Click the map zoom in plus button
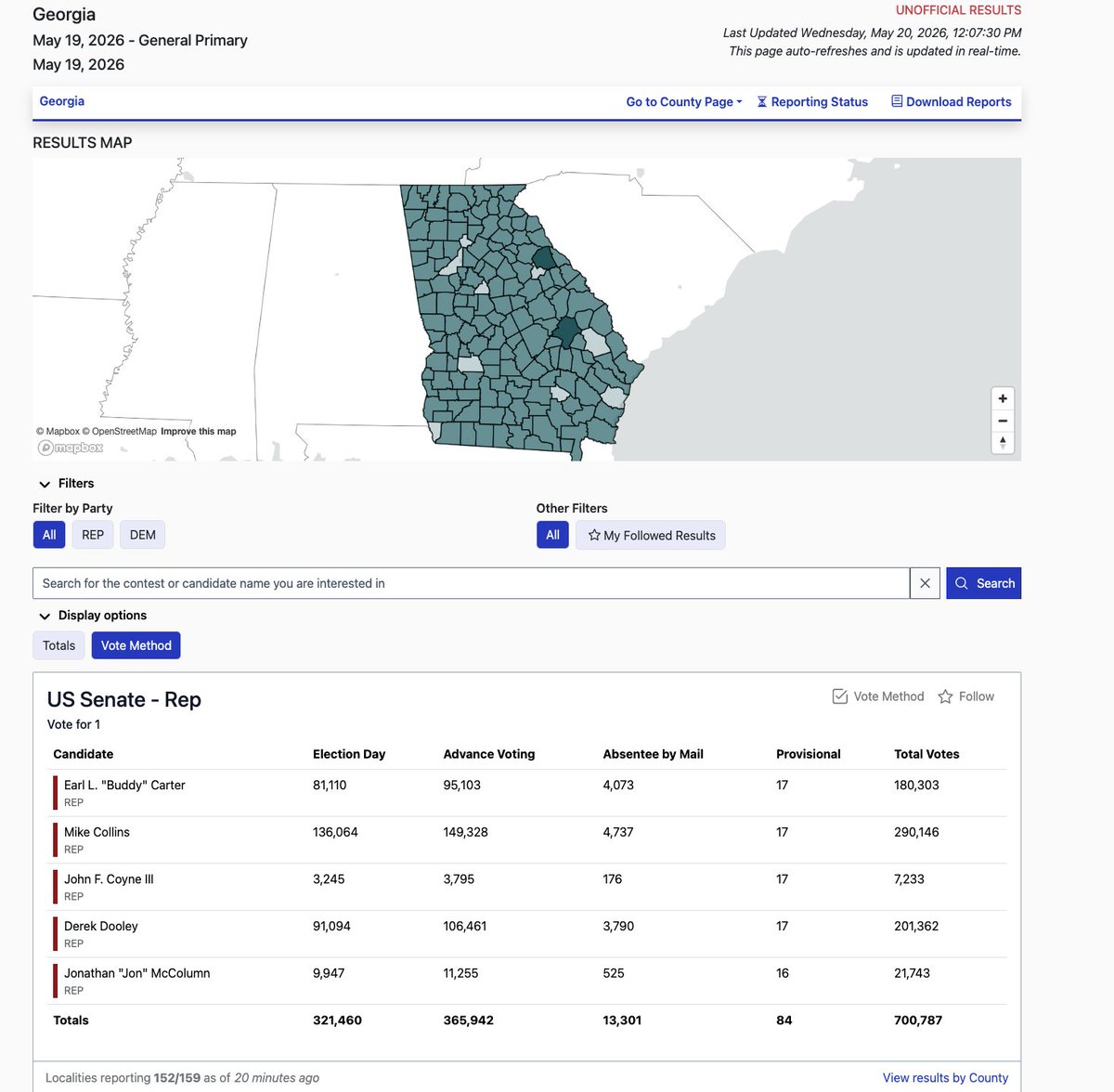This screenshot has height=1092, width=1114. tap(1003, 398)
